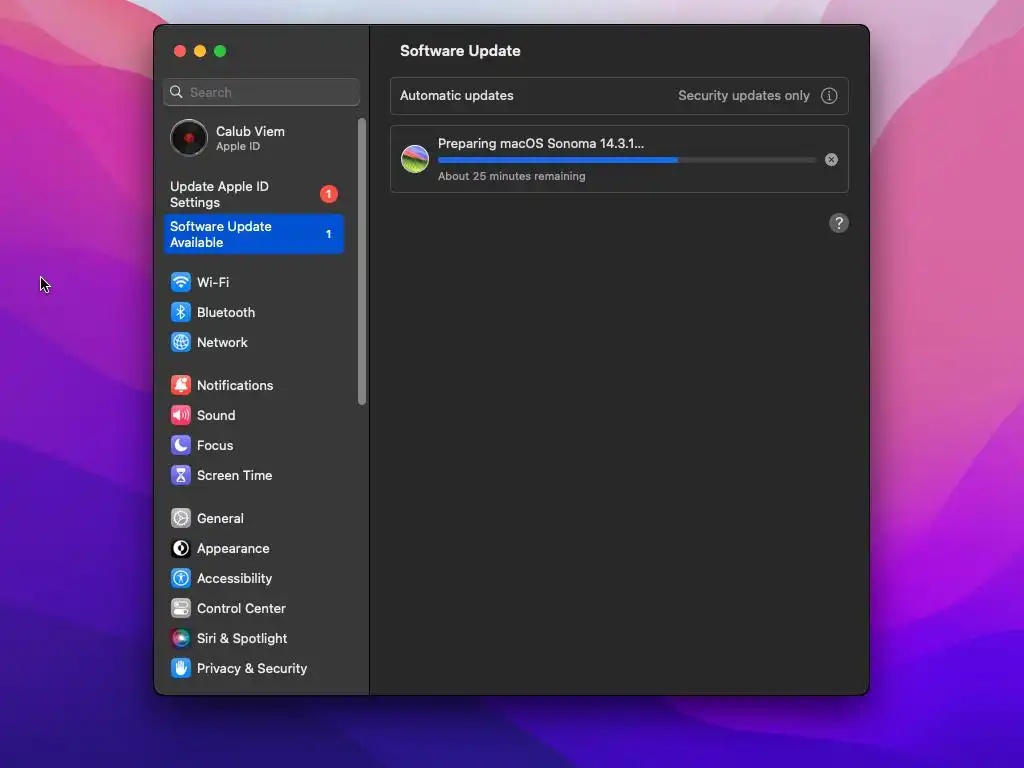
Task: Click the Sound speaker icon
Action: point(181,415)
